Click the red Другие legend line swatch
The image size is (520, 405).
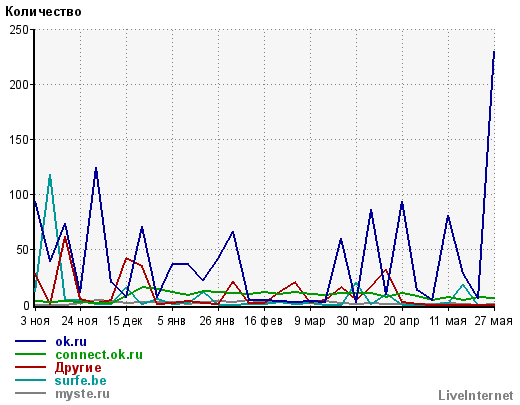click(x=30, y=367)
